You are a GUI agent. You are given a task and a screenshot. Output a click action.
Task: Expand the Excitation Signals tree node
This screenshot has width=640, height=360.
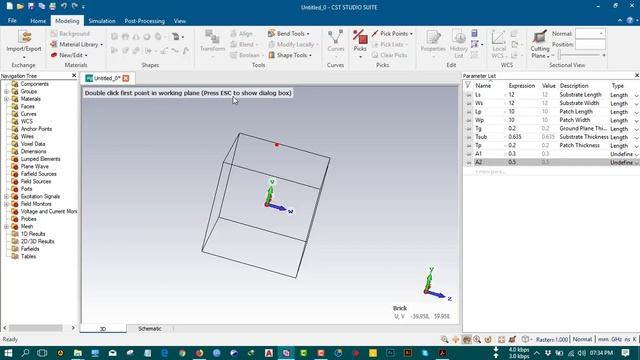(7, 196)
